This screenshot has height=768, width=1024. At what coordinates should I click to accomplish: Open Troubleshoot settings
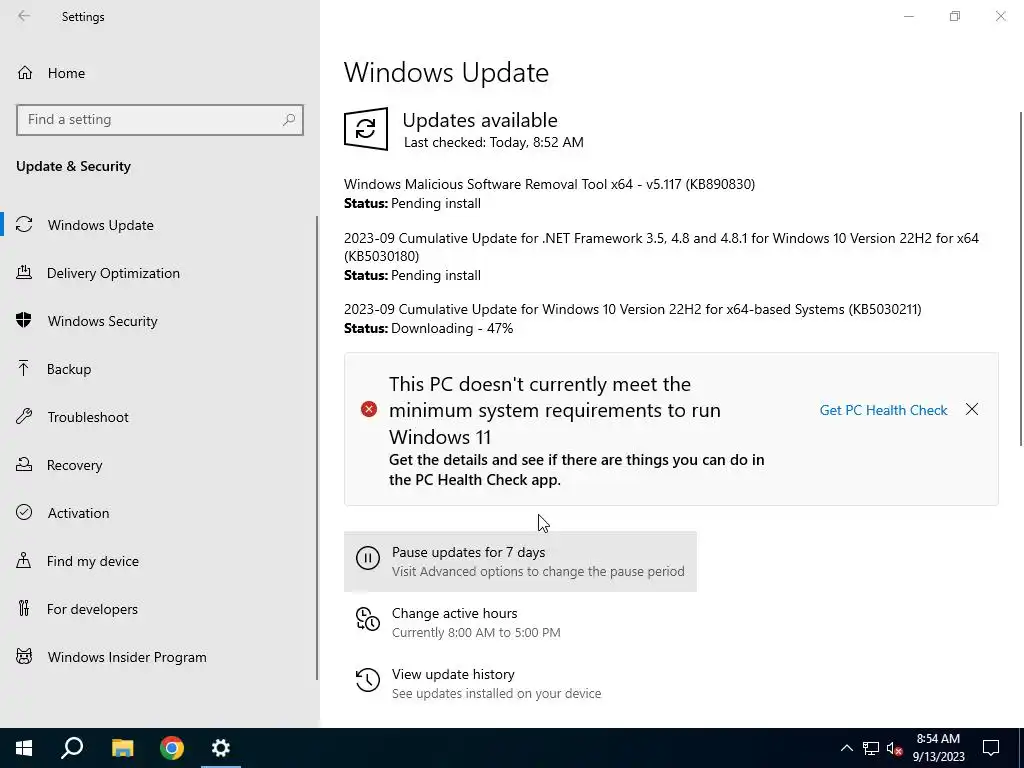88,417
